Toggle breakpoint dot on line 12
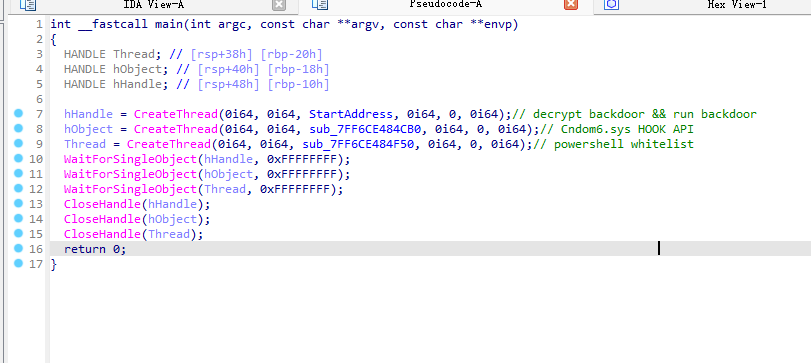This screenshot has width=811, height=363. pos(19,188)
